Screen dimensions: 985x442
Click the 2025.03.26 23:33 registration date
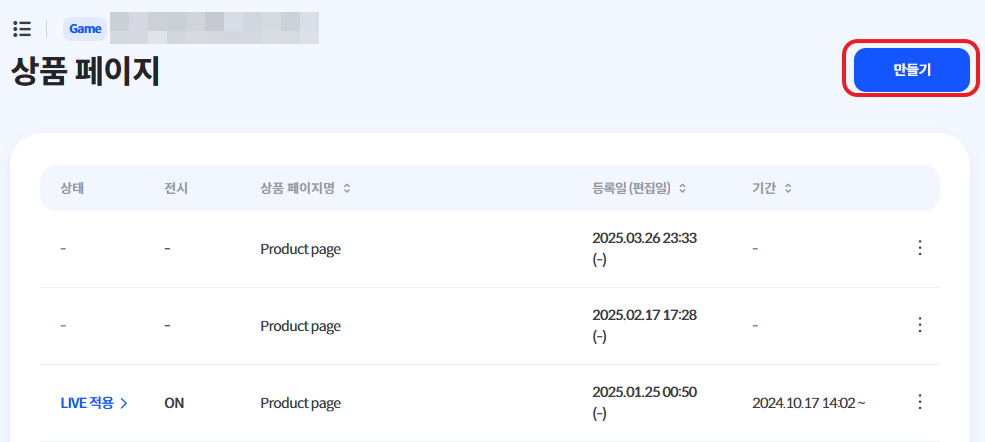(x=645, y=238)
